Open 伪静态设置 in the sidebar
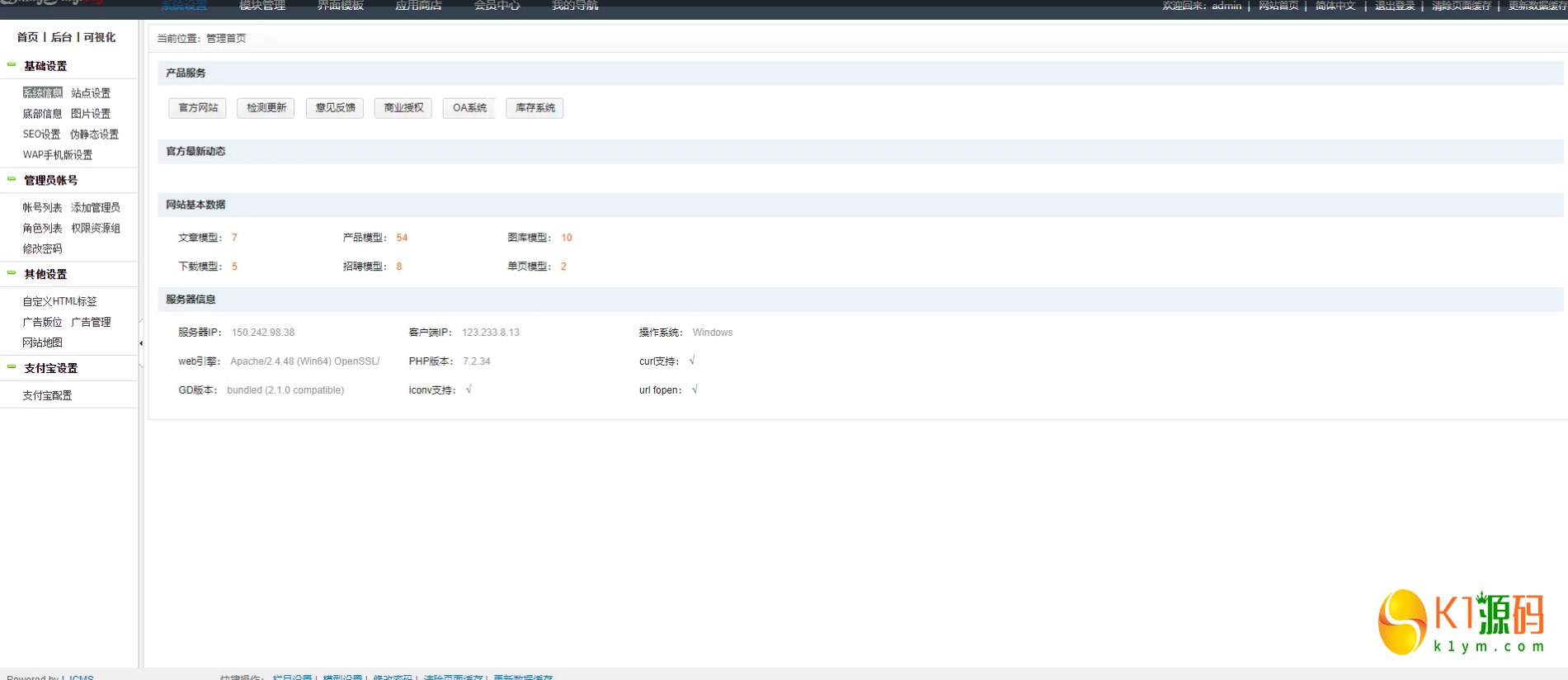 coord(94,135)
